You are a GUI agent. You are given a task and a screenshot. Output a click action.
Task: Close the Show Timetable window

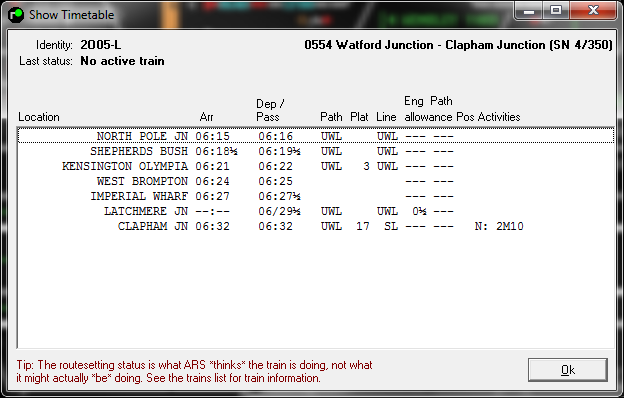pyautogui.click(x=593, y=11)
